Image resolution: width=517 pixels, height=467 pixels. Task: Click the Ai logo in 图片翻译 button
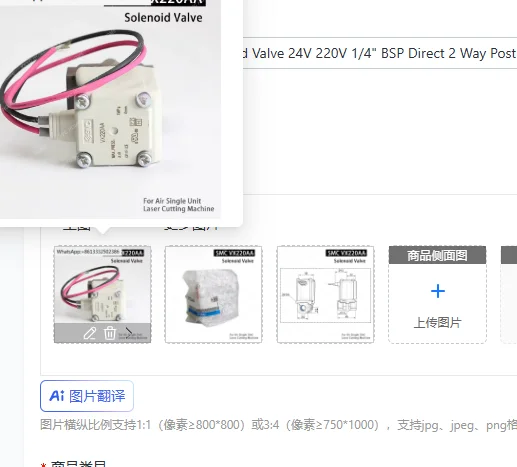point(57,396)
